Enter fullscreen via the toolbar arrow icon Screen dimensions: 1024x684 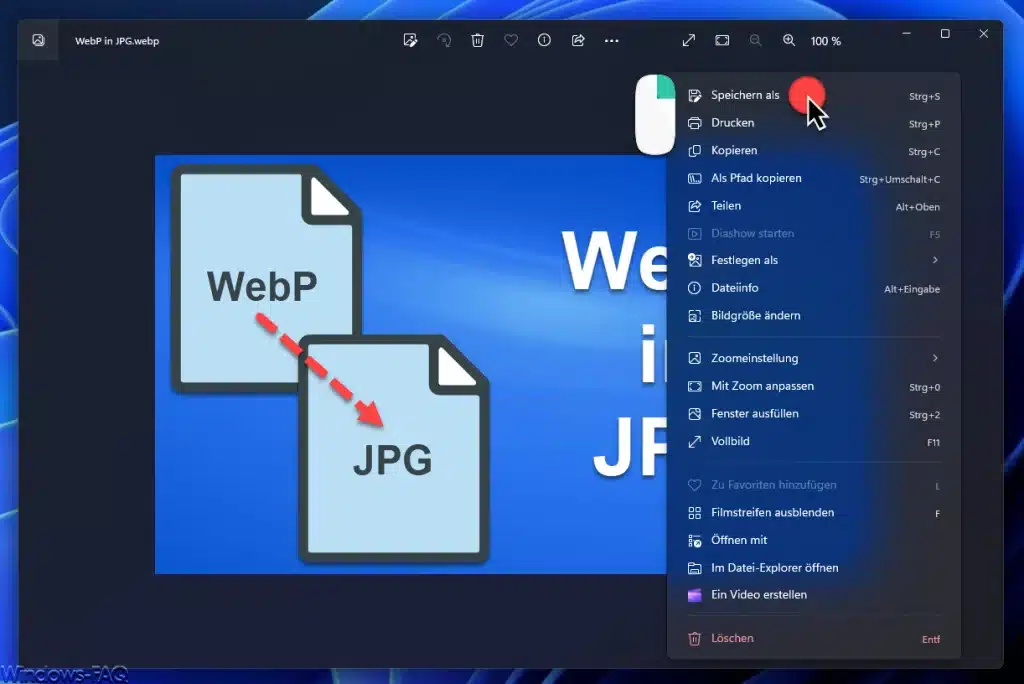pos(688,41)
